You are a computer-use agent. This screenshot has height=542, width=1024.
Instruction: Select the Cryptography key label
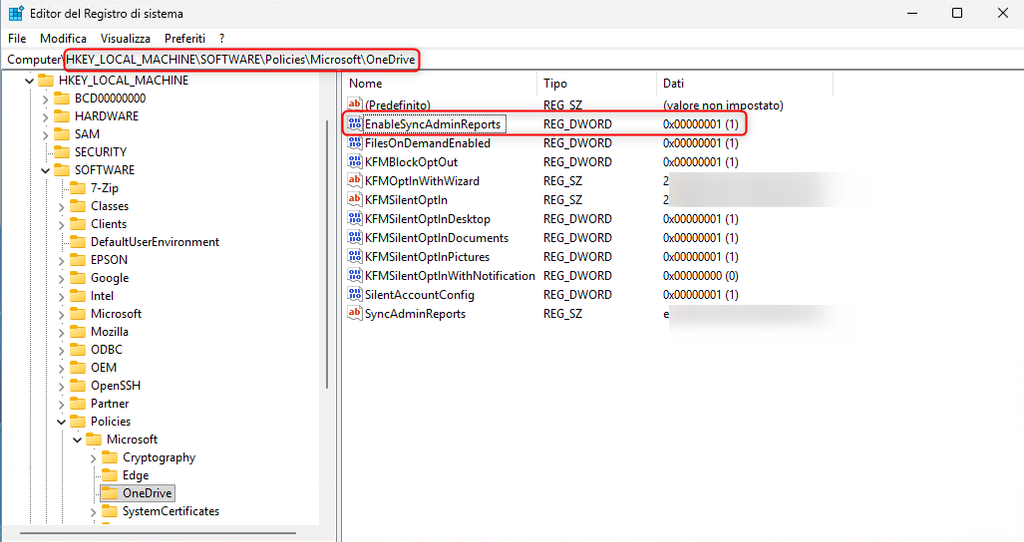(x=159, y=457)
